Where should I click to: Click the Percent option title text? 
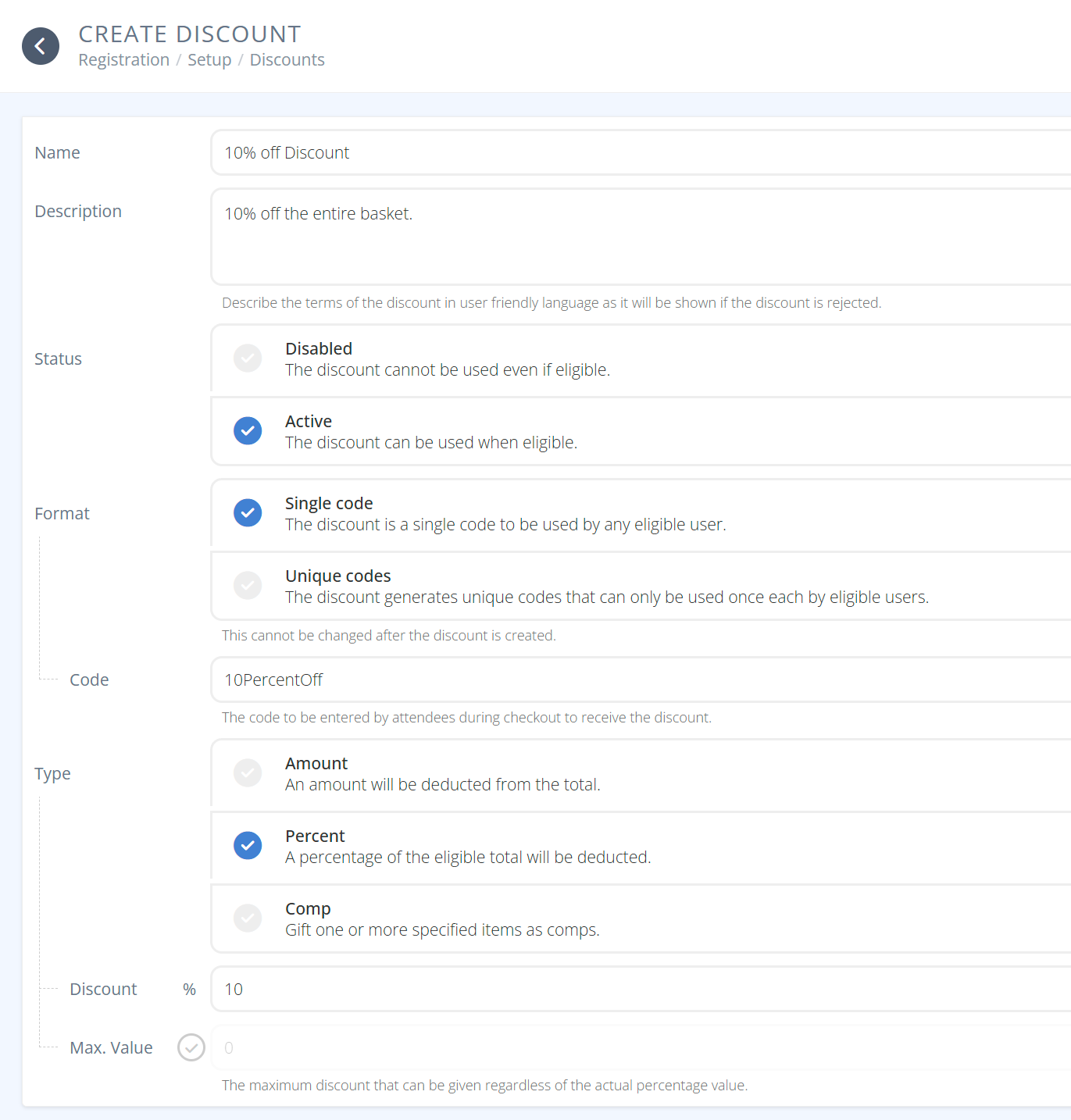coord(315,836)
